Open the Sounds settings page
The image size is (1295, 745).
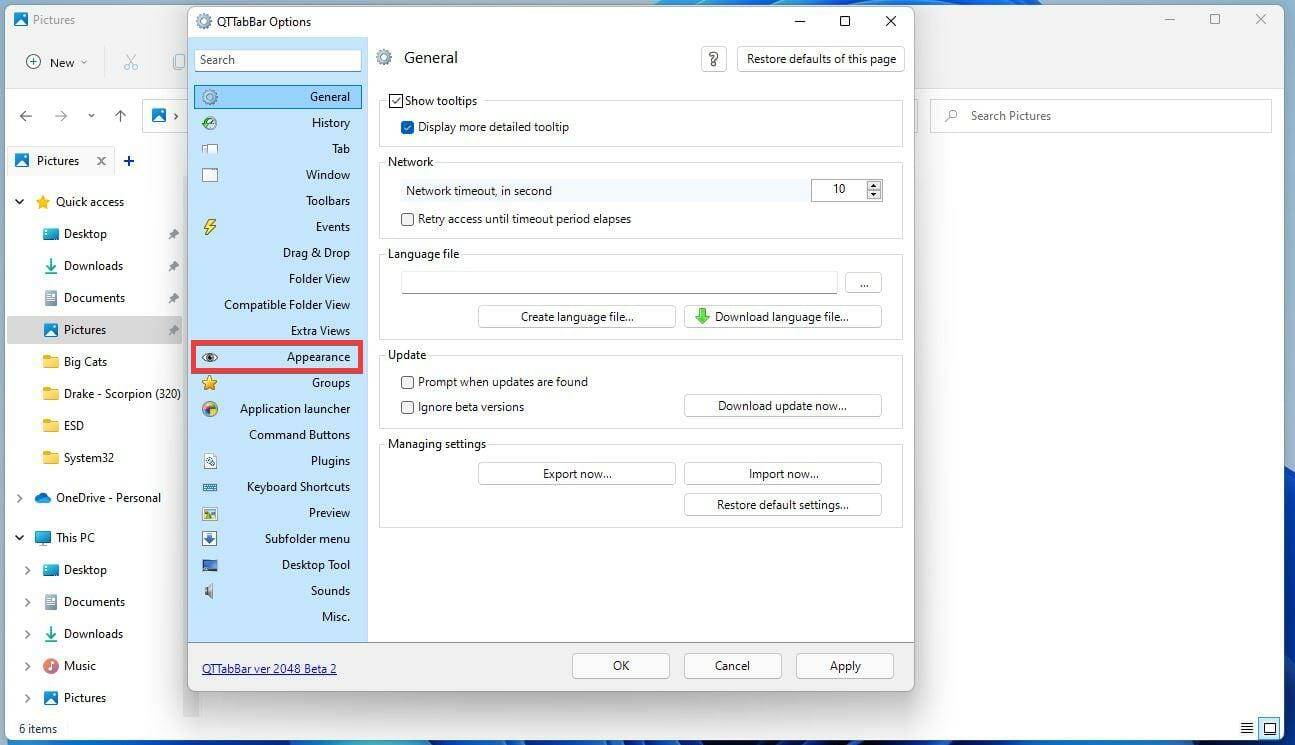click(330, 590)
